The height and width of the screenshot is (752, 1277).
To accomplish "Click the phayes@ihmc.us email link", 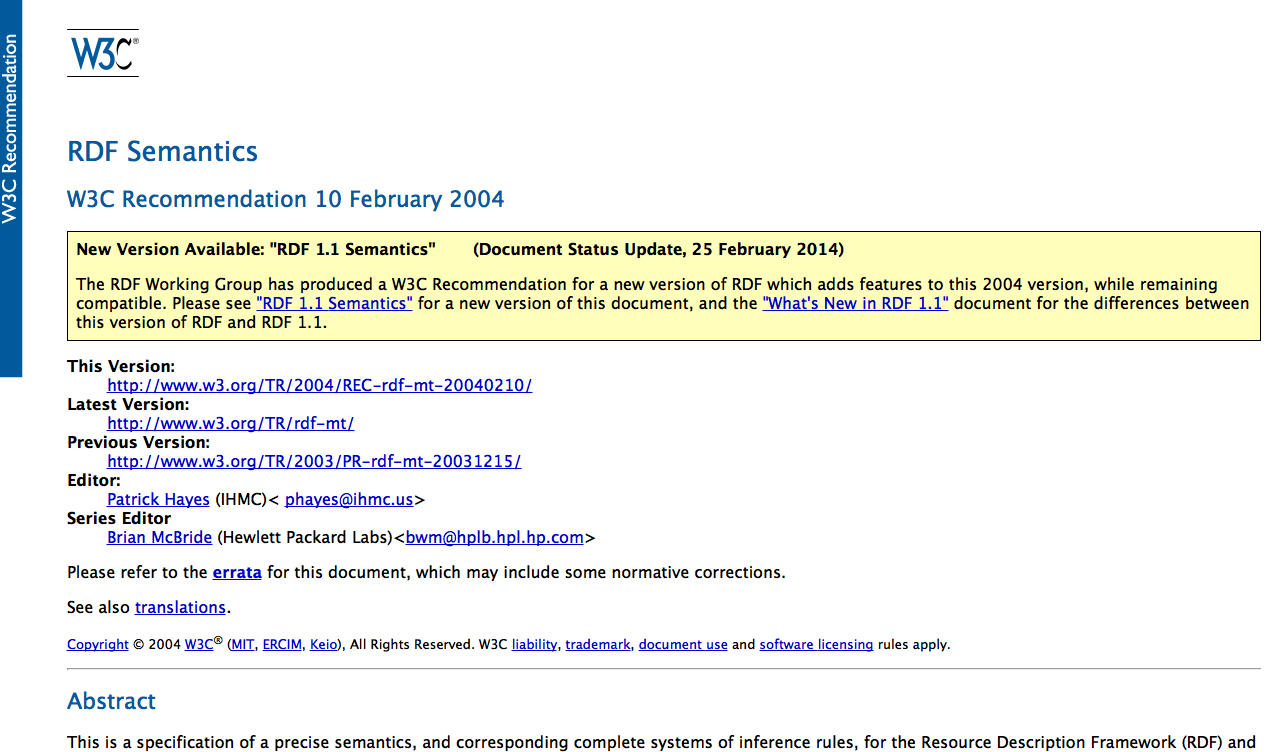I will (349, 499).
